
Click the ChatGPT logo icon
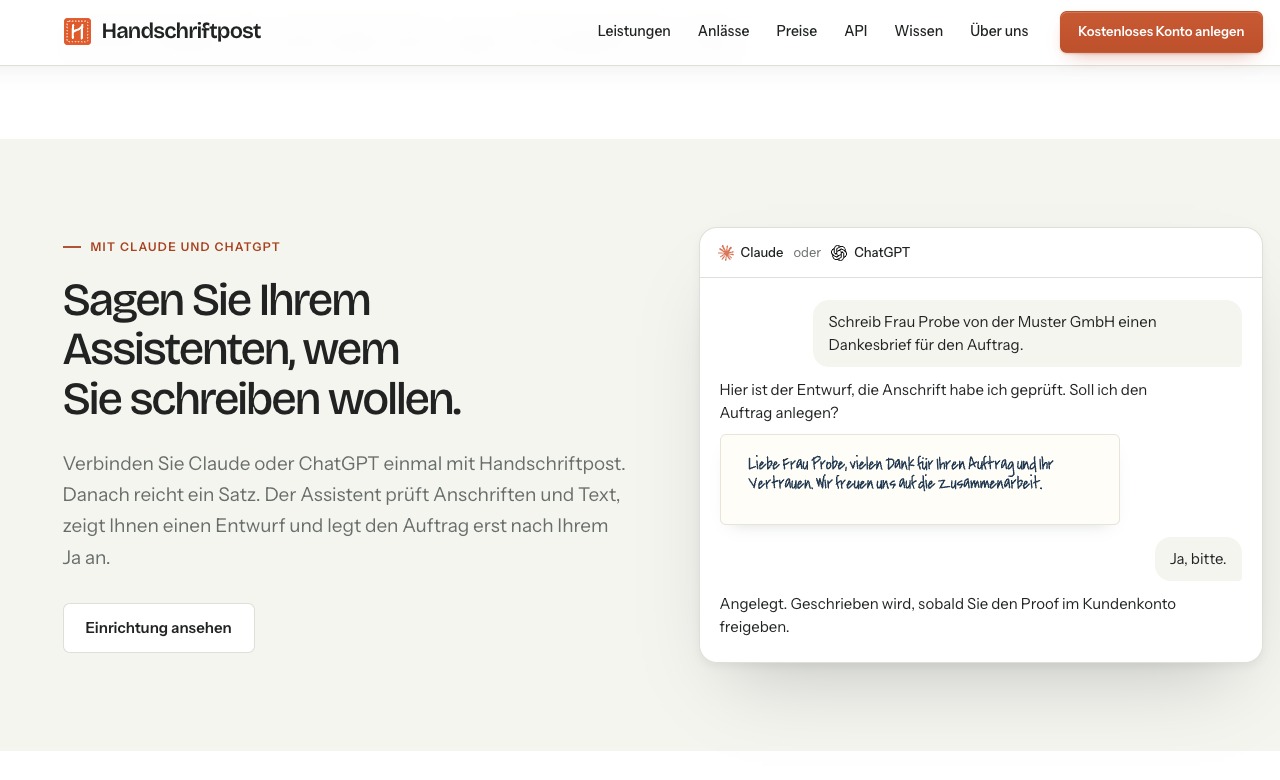839,253
